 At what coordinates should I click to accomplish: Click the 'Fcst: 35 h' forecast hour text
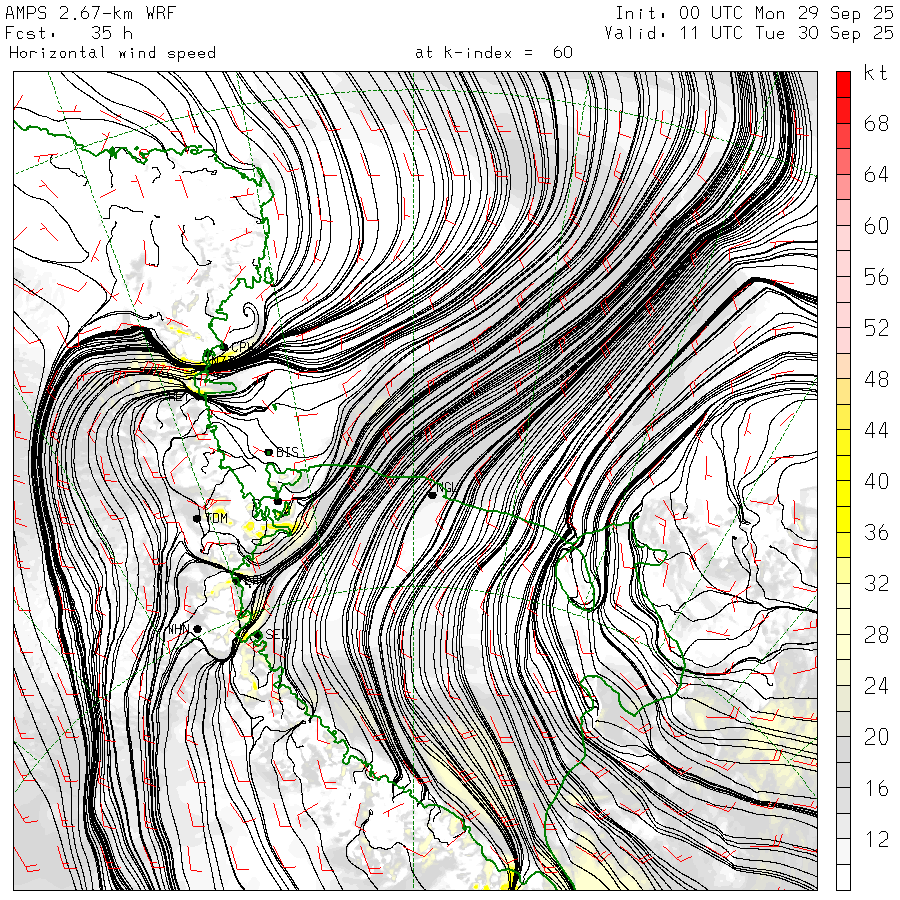(69, 33)
